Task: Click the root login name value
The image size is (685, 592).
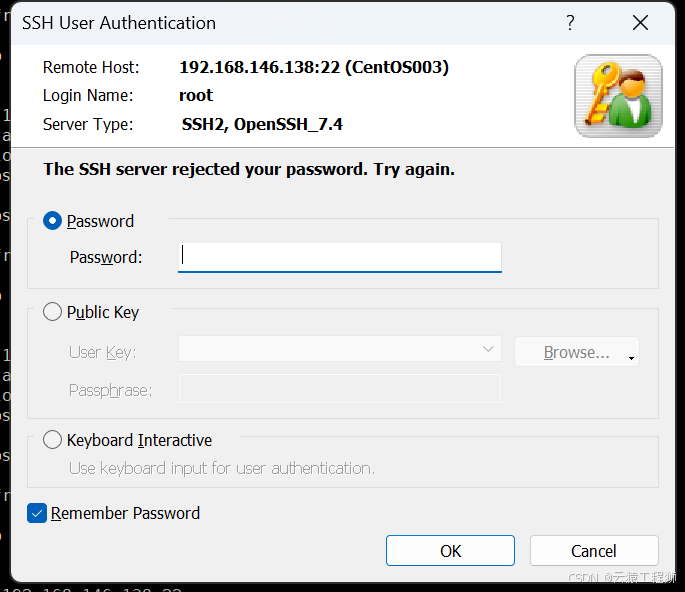Action: (x=196, y=95)
